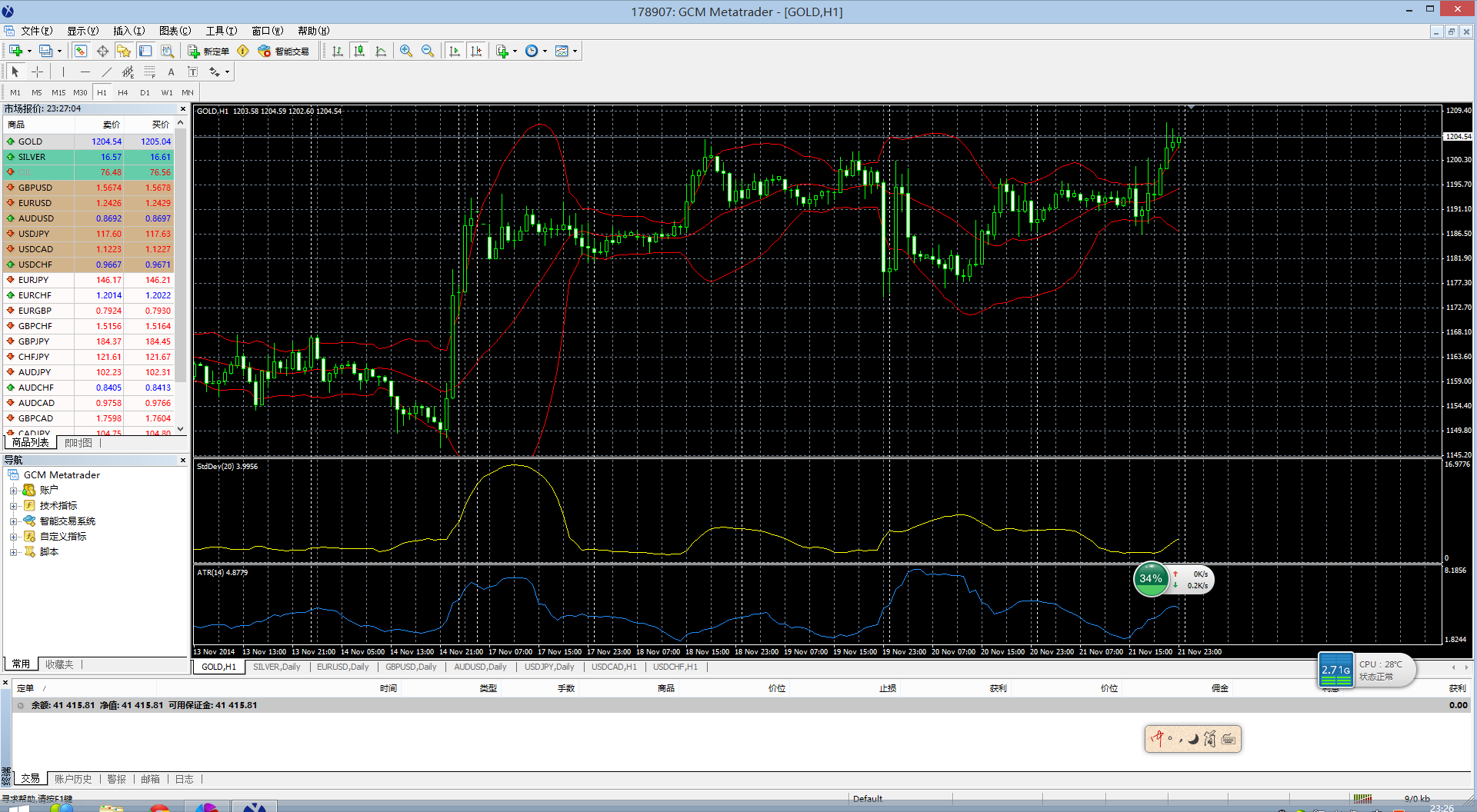Toggle the candlestick chart mode button
Screen dimensions: 1477x812
tap(359, 51)
